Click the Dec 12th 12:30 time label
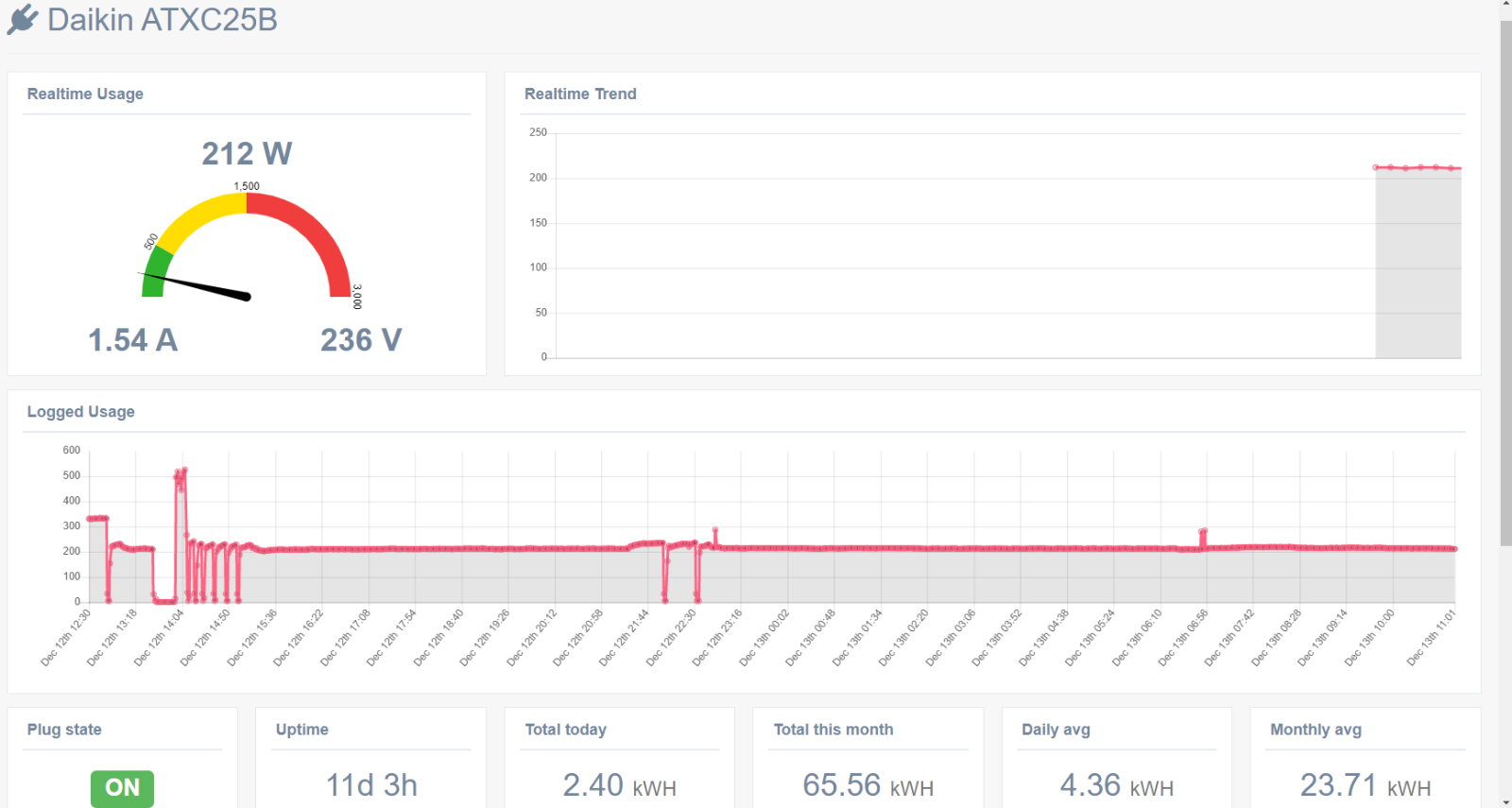1512x808 pixels. (66, 638)
